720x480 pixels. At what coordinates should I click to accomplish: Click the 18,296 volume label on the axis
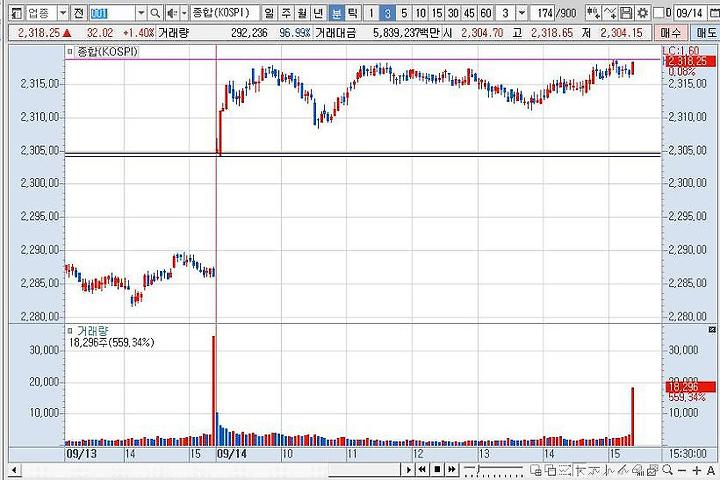690,387
